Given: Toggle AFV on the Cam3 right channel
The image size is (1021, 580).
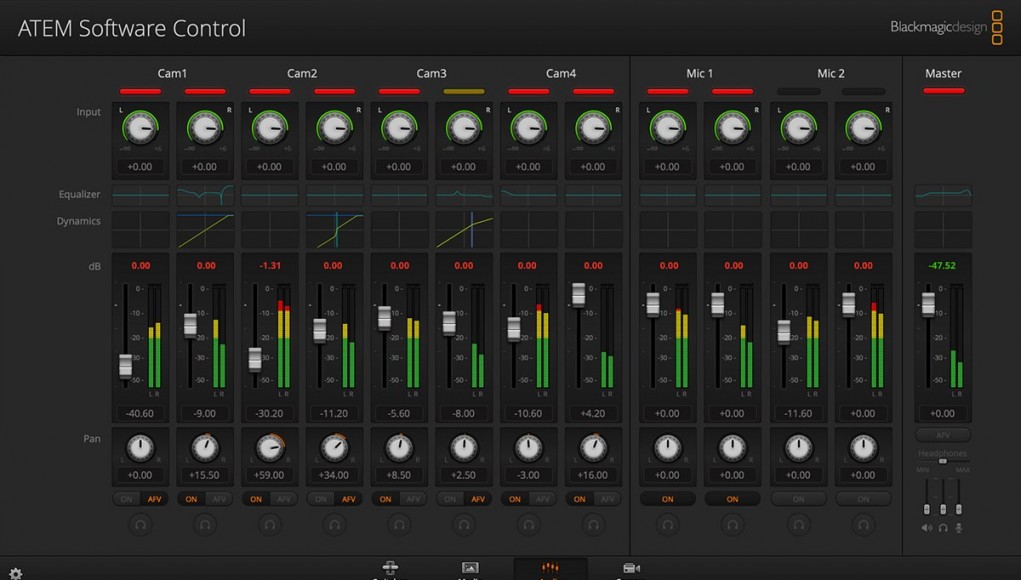Looking at the screenshot, I should click(x=479, y=499).
